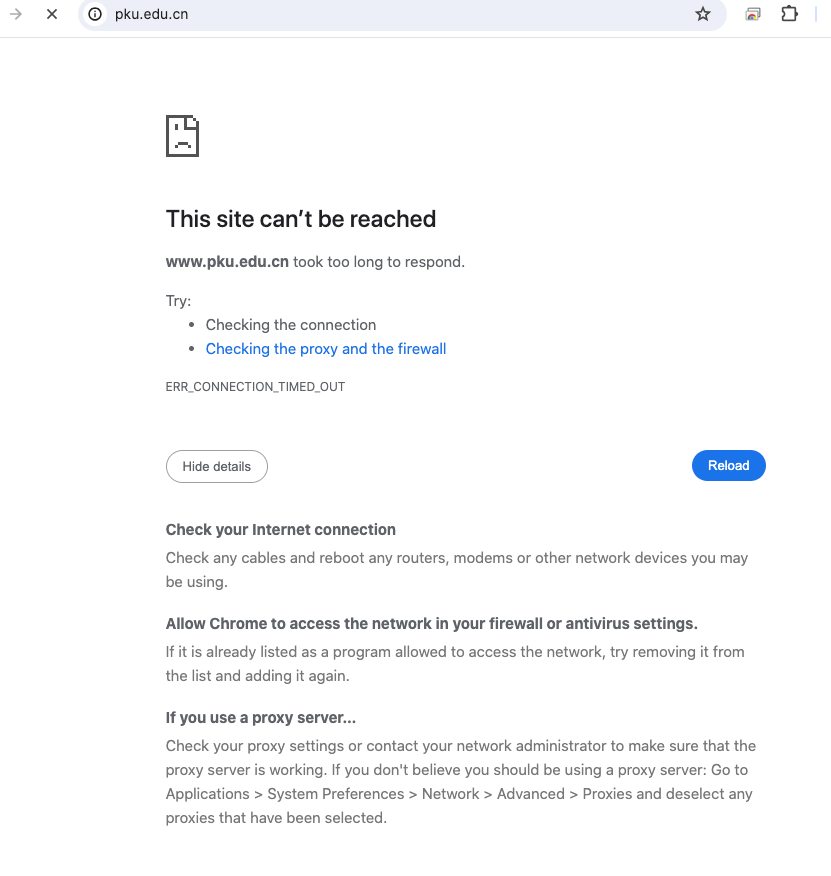
Task: Open Checking the proxy and the firewall link
Action: (x=326, y=349)
